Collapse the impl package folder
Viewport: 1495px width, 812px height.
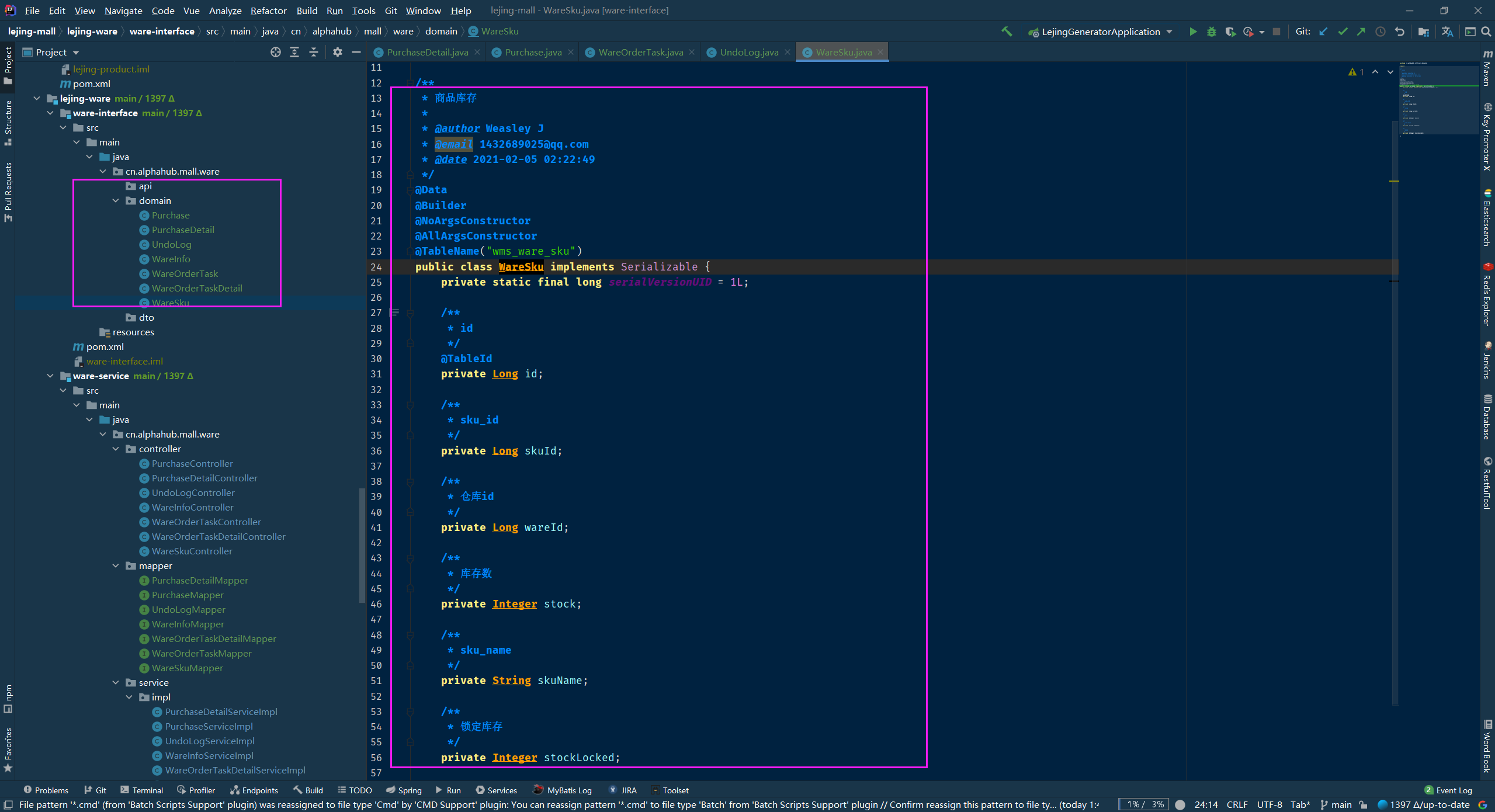point(129,697)
